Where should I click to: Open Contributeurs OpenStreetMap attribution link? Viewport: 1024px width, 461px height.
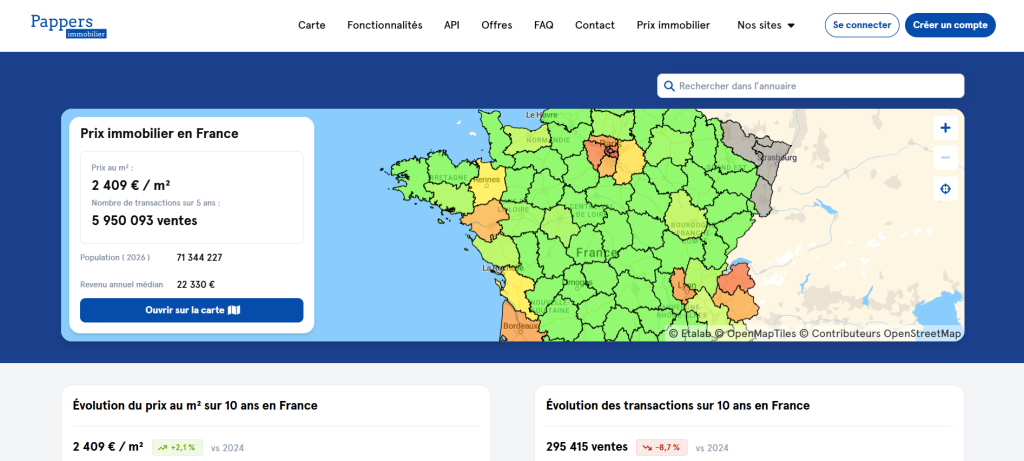click(x=880, y=334)
